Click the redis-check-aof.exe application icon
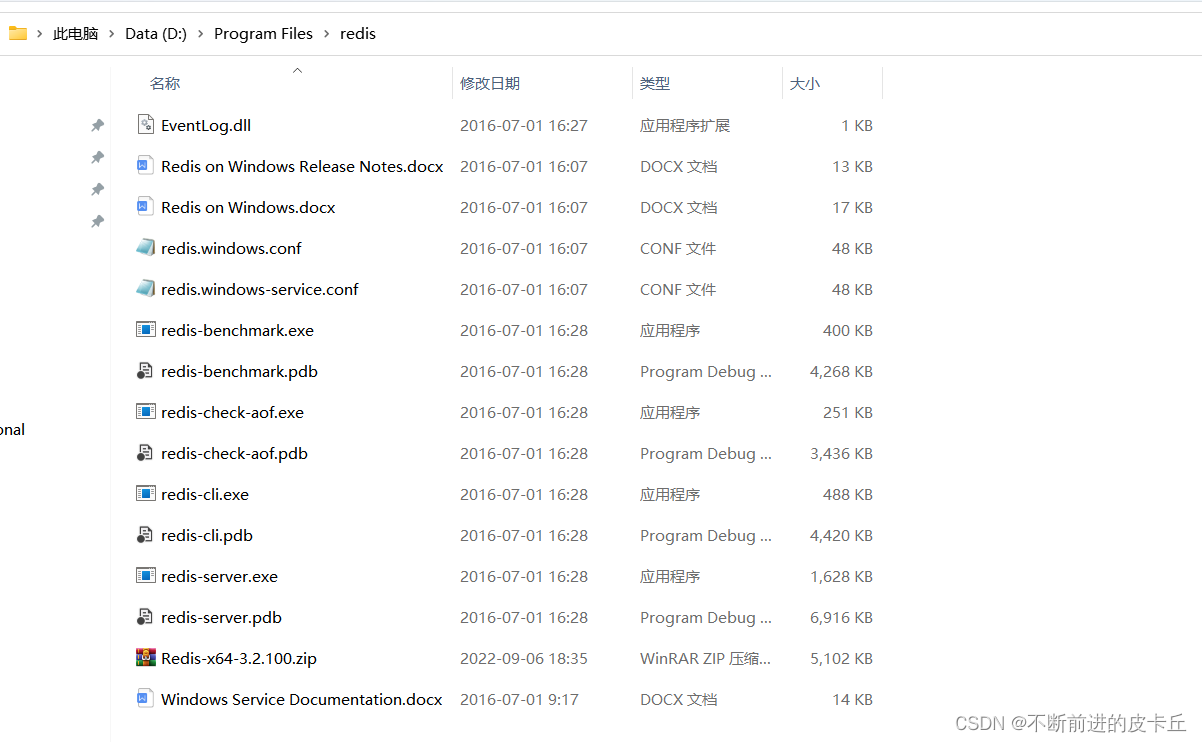This screenshot has height=742, width=1202. [146, 412]
